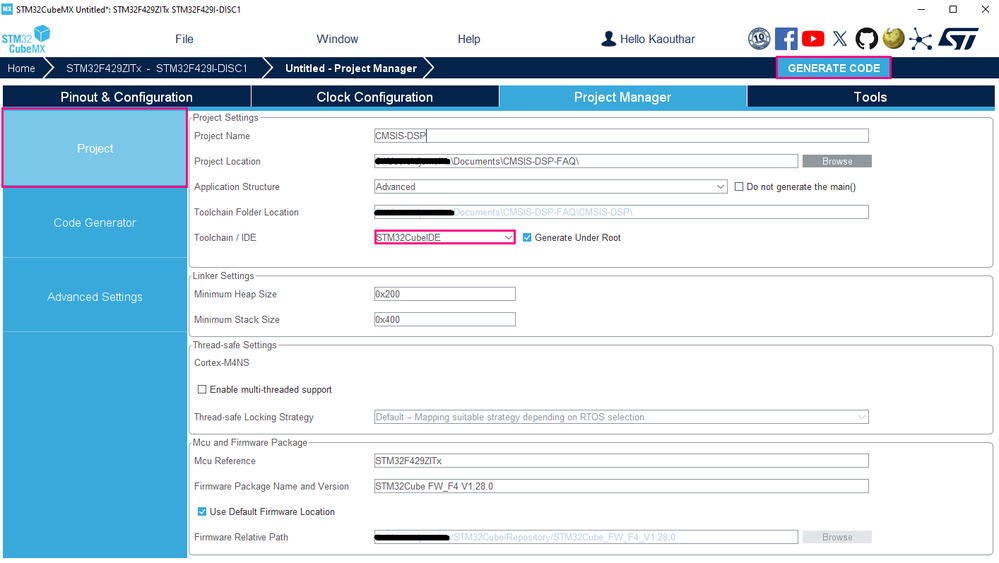Viewport: 999px width, 563px height.
Task: Open the Advanced Settings section
Action: (95, 297)
